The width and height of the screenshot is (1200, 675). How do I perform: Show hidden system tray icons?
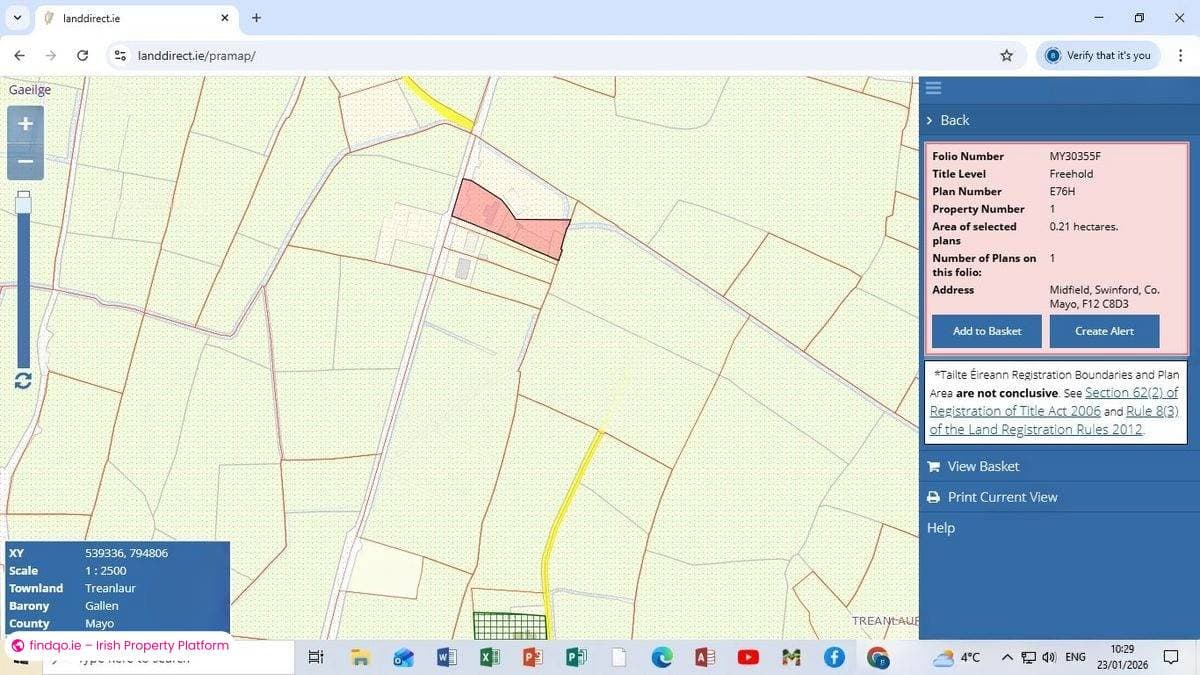click(1007, 657)
